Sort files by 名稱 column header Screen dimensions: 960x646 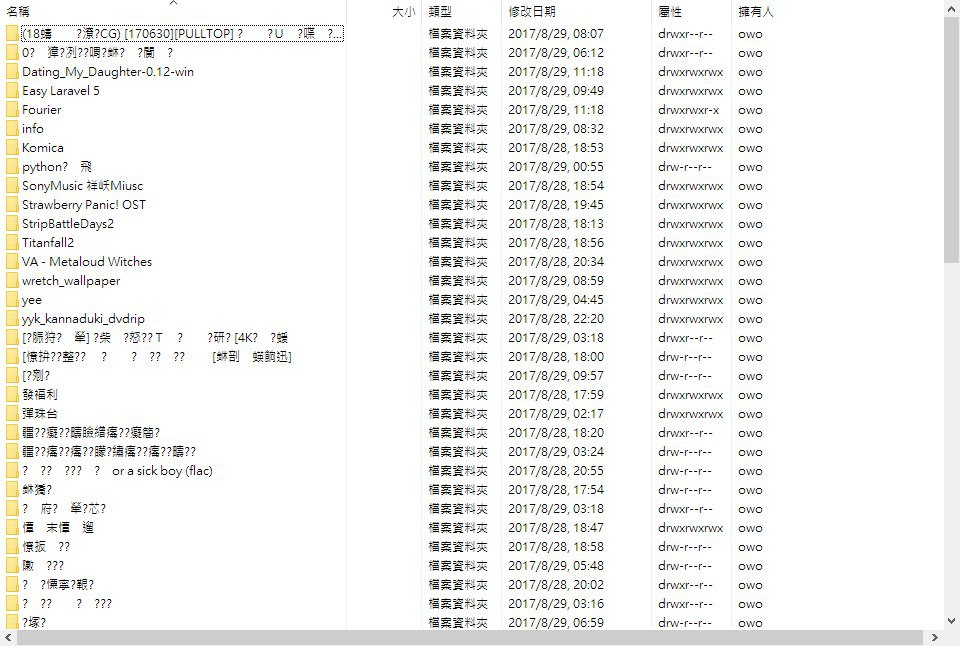(18, 12)
